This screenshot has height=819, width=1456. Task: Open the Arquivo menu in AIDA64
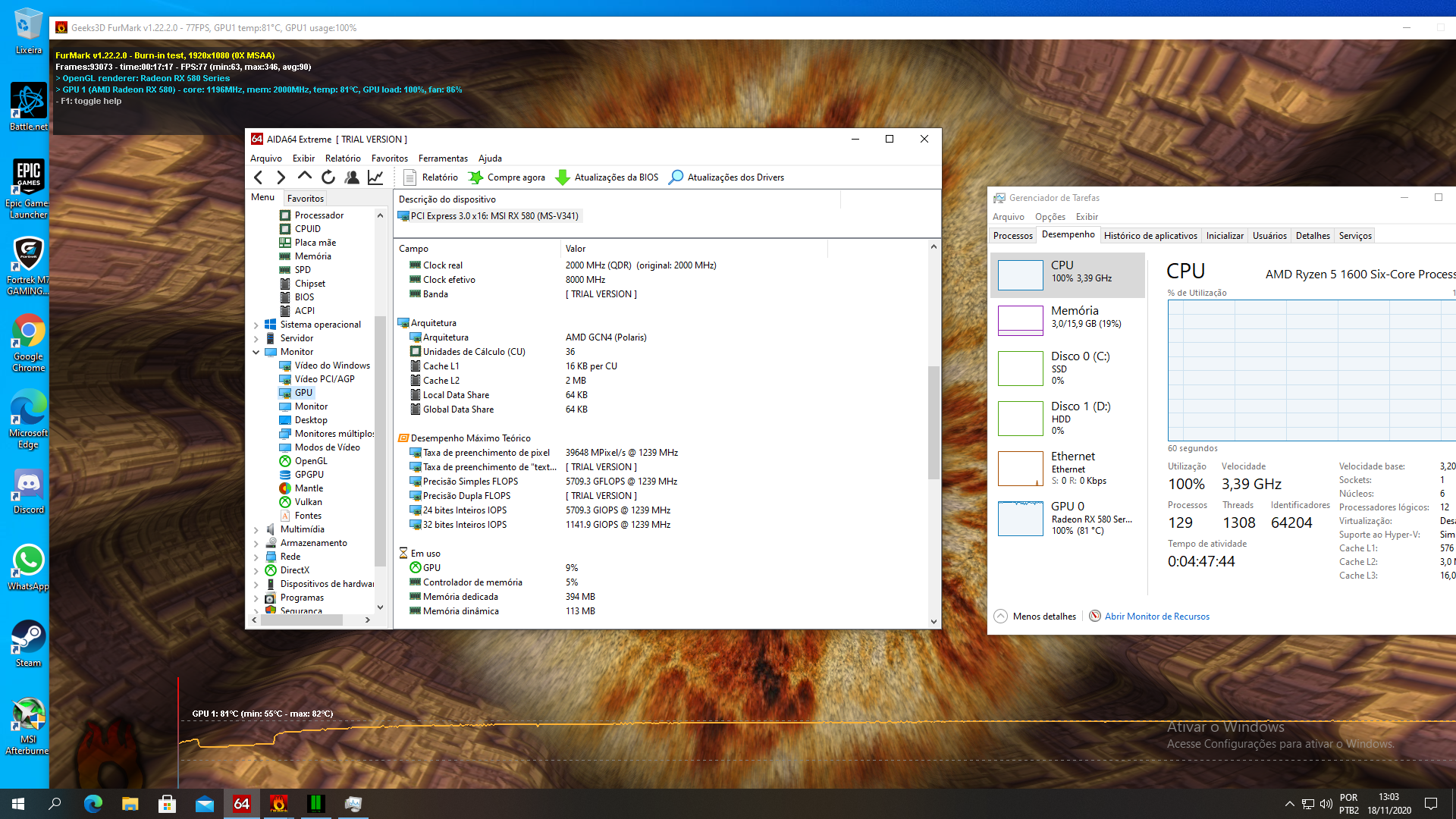(x=266, y=158)
